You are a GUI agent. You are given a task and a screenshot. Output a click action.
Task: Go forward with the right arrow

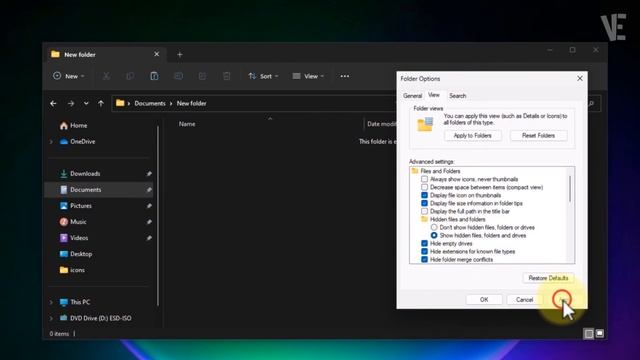click(x=71, y=104)
